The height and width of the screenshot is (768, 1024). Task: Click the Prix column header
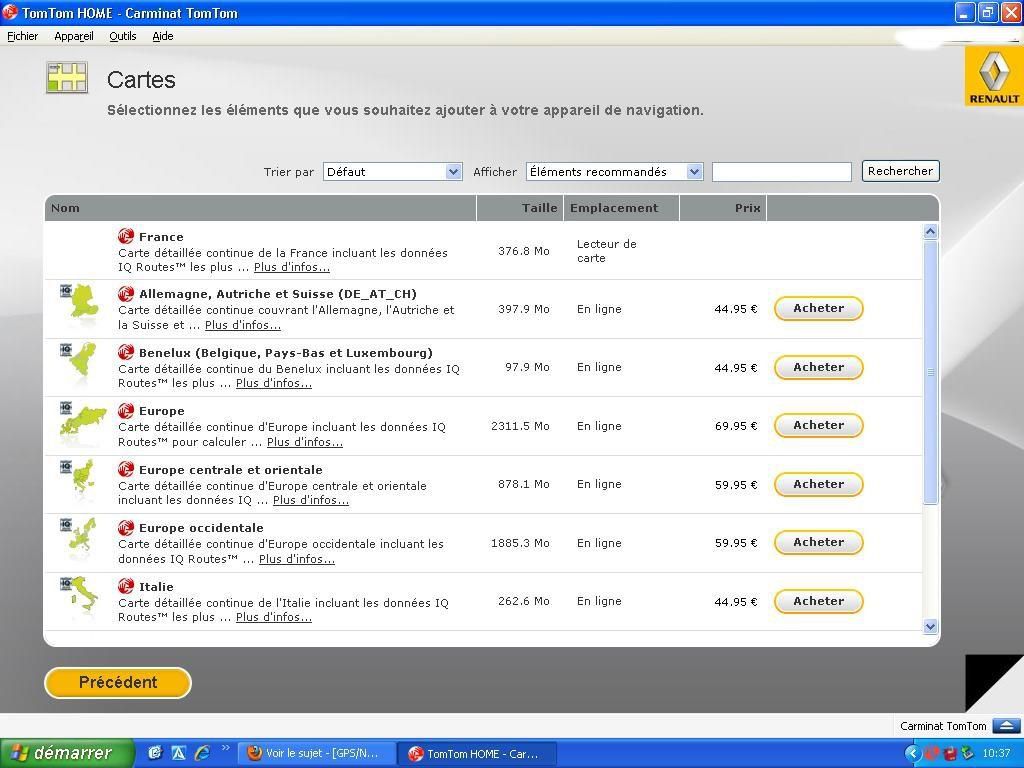(x=723, y=208)
